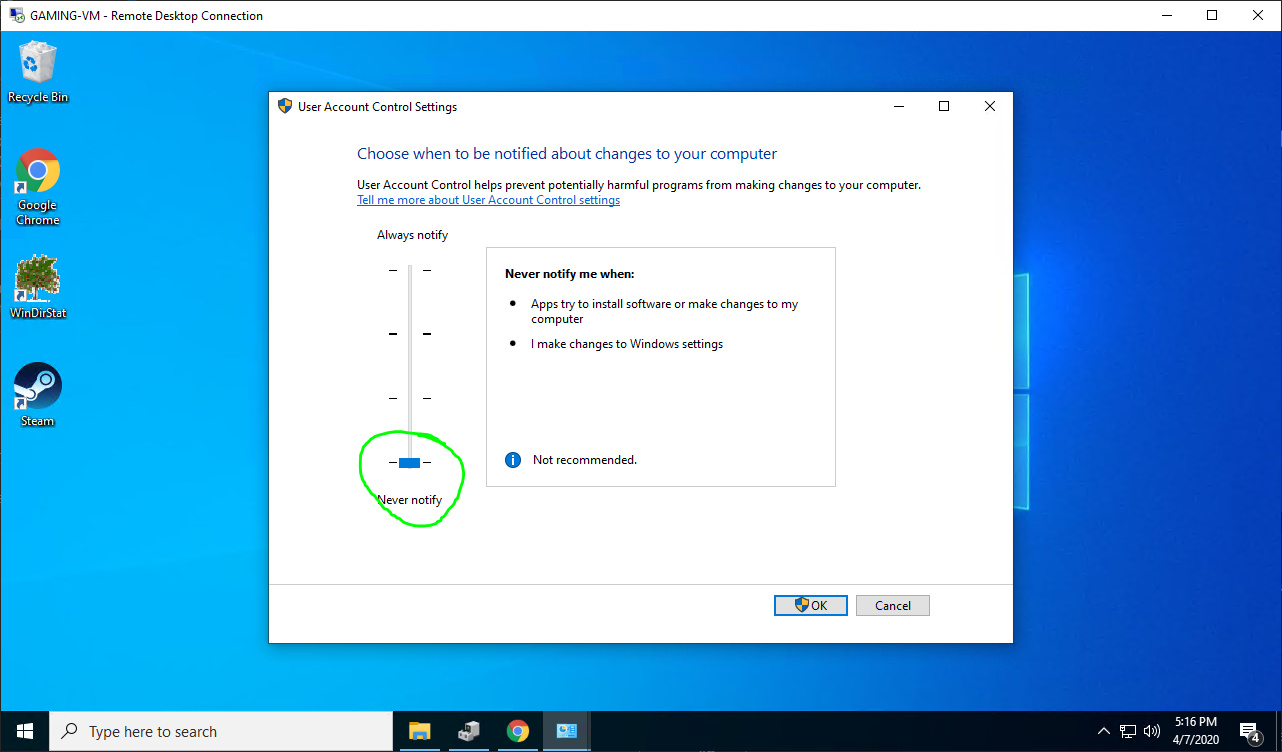The image size is (1282, 752).
Task: Set slider to top Always notify tick
Action: coord(409,270)
